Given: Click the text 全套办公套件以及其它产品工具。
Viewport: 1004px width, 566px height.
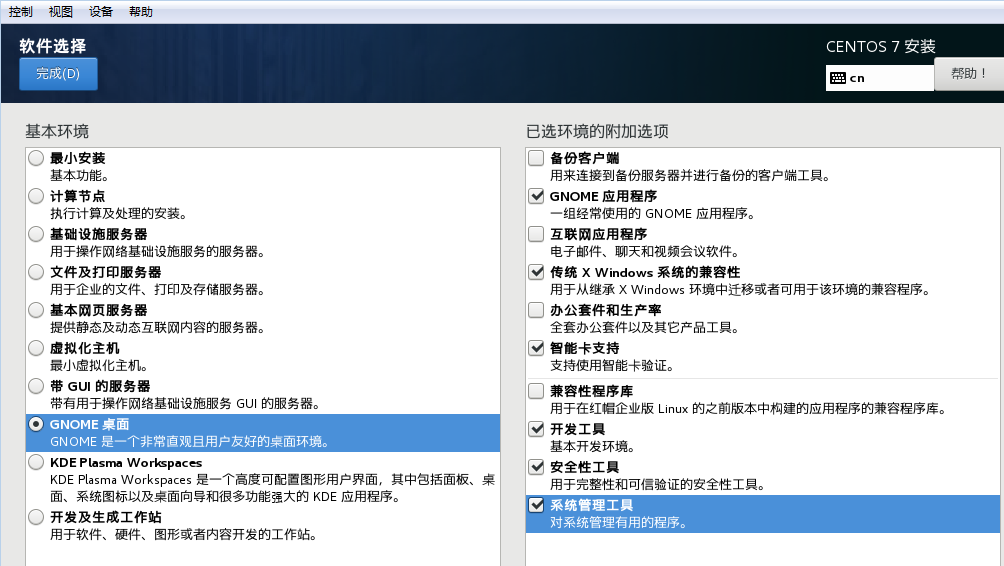Looking at the screenshot, I should pyautogui.click(x=645, y=327).
